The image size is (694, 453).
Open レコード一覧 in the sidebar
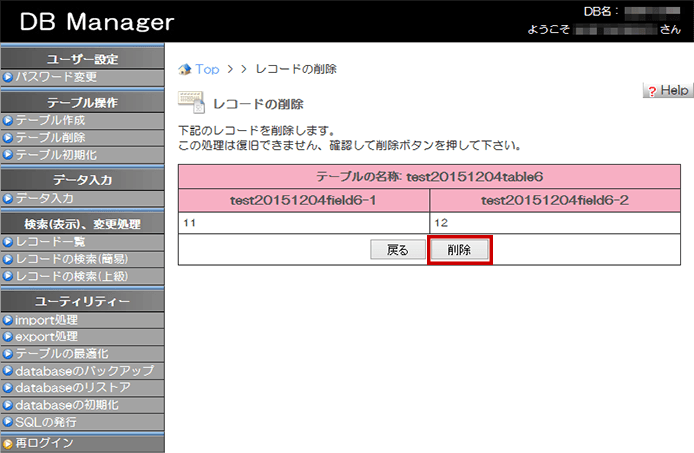click(50, 242)
